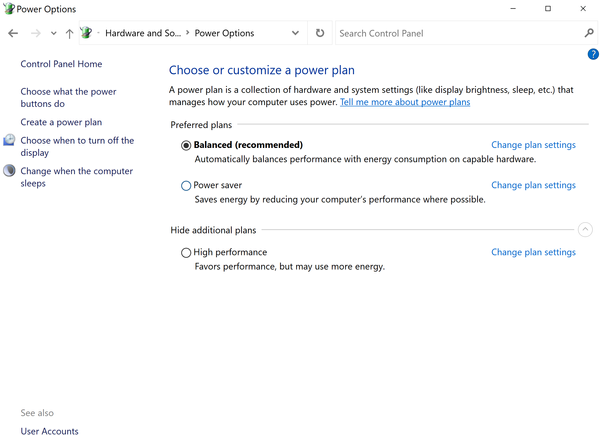Go to Control Panel Home
Viewport: 600px width, 448px height.
coord(61,64)
